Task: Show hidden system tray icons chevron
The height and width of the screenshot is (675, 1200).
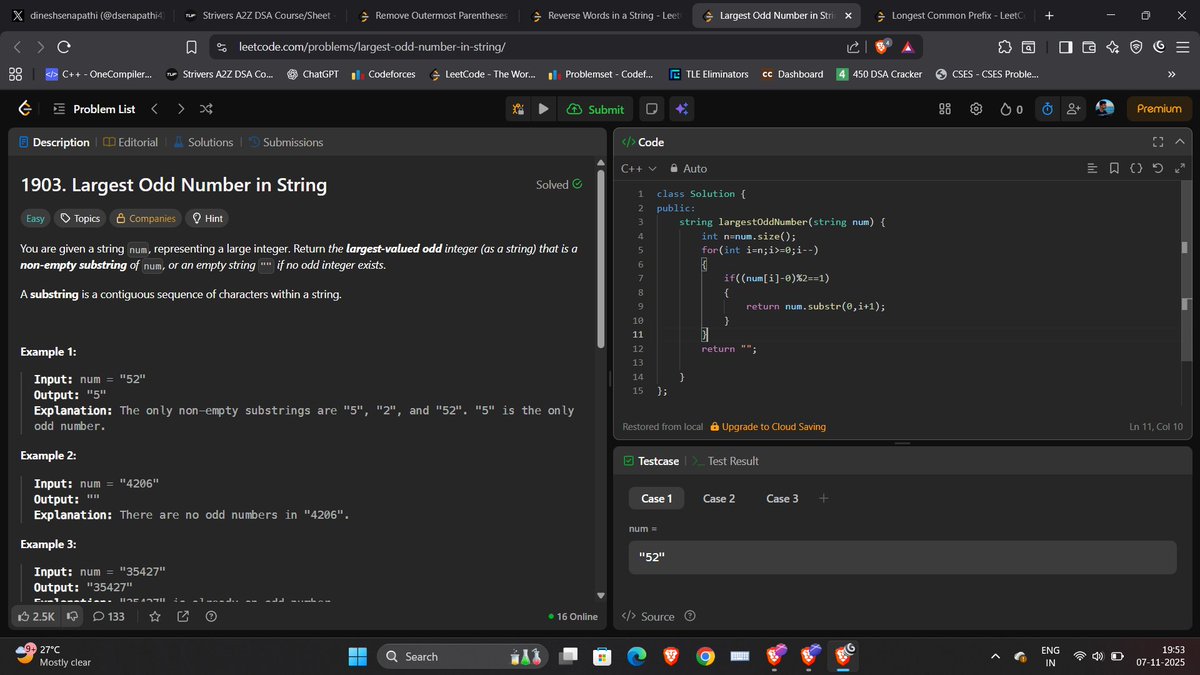Action: (995, 656)
